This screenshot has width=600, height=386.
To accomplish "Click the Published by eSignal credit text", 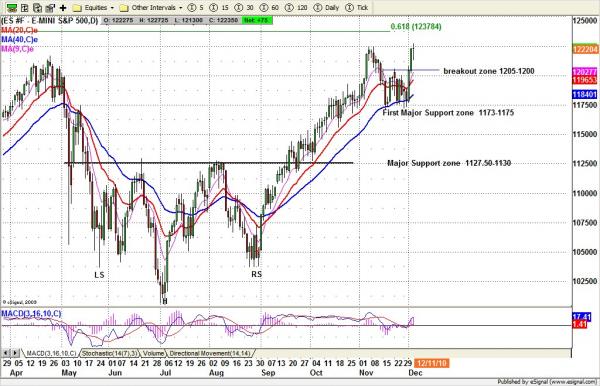I will coord(548,382).
